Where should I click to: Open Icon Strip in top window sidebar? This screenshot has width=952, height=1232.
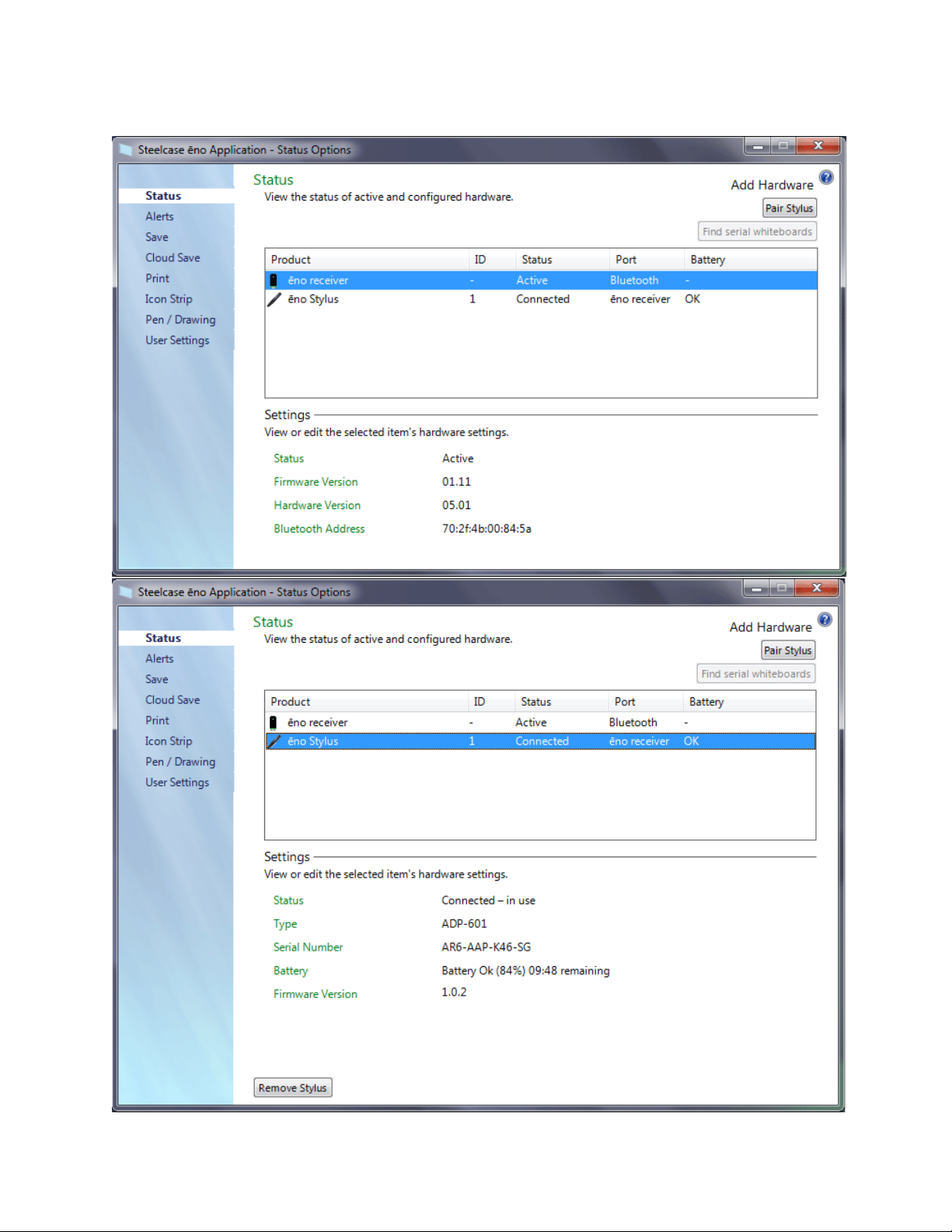click(169, 298)
